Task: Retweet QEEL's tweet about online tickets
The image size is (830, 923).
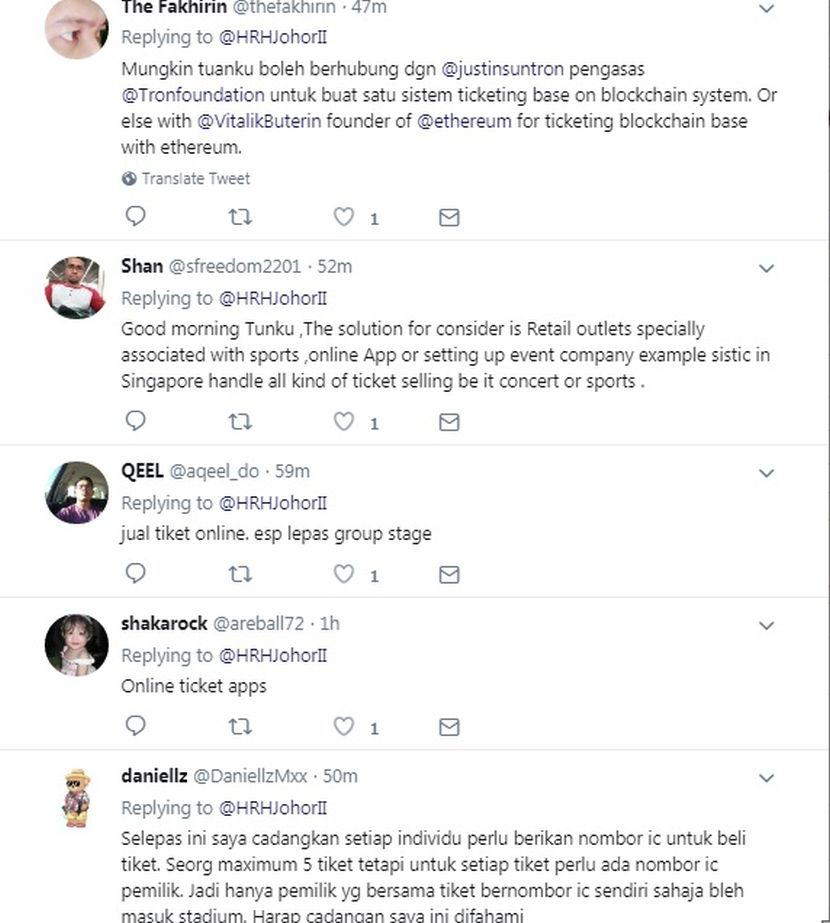Action: (240, 574)
